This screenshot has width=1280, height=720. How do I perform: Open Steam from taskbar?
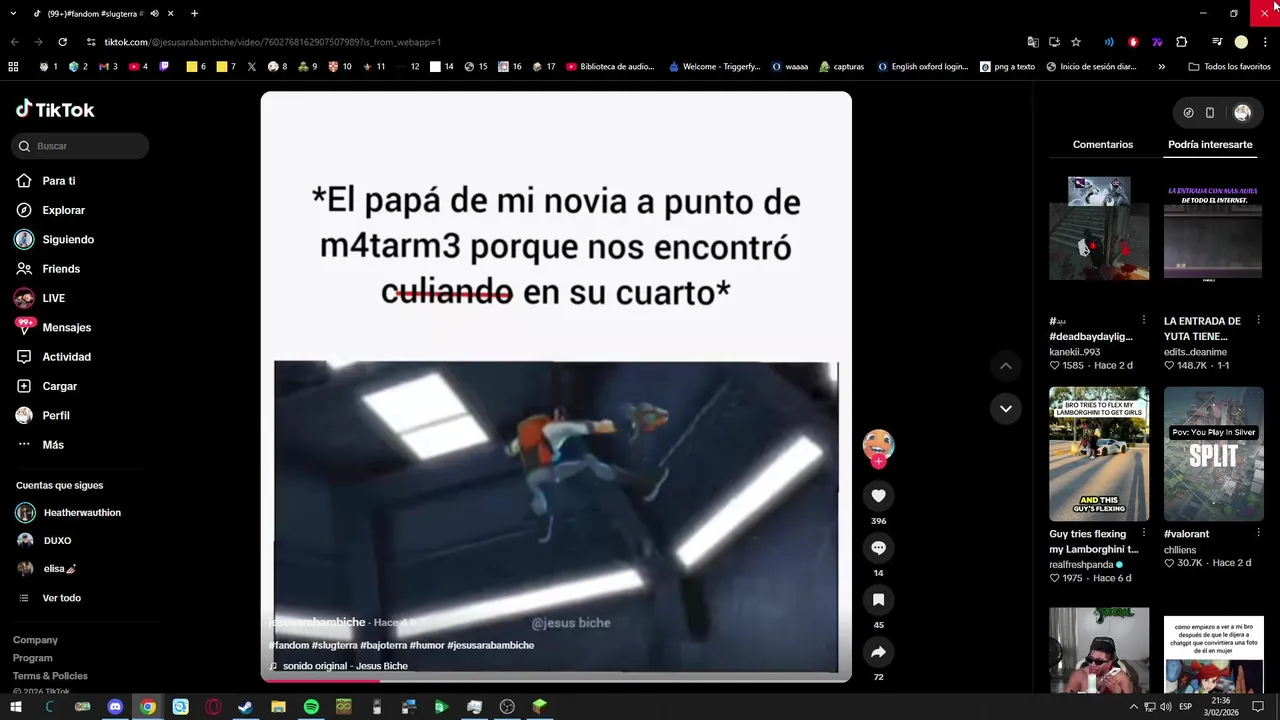[x=245, y=707]
